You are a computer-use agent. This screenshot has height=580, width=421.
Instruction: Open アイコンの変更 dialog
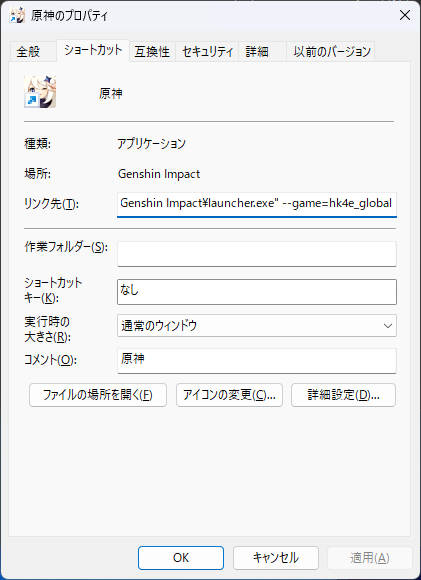(x=229, y=395)
